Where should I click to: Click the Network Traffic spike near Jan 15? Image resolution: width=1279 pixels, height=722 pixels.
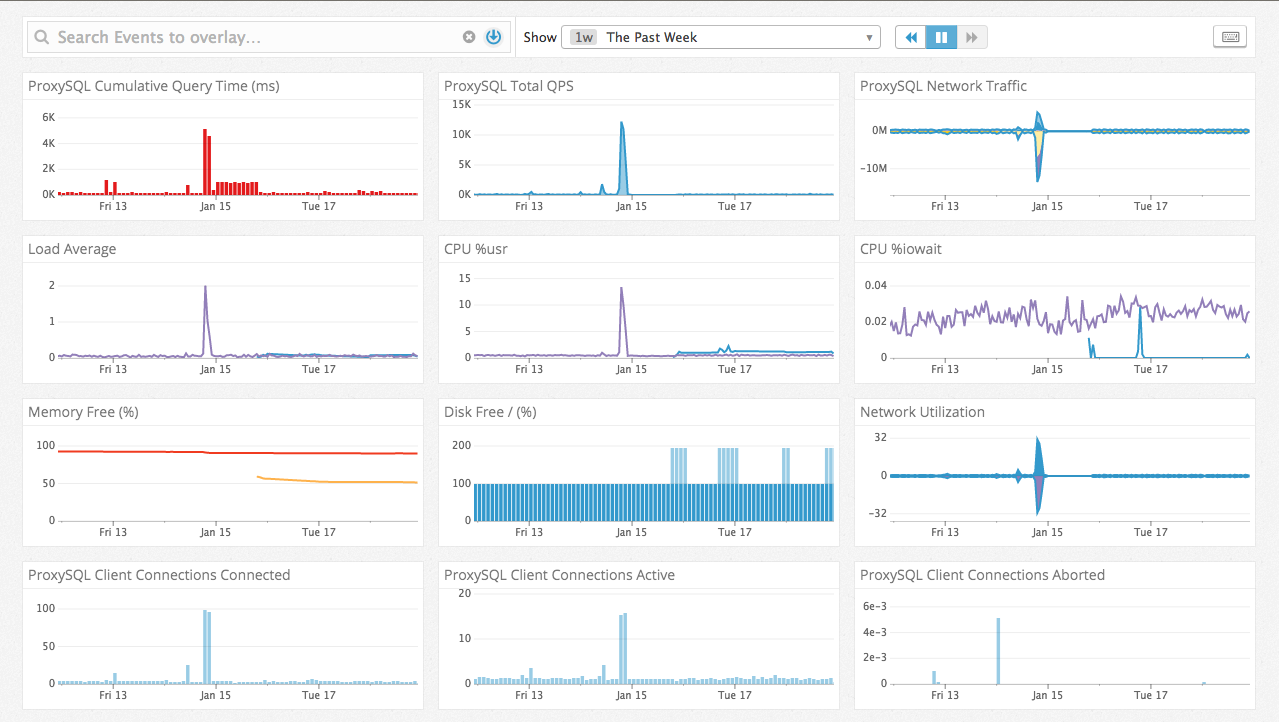click(x=1039, y=145)
